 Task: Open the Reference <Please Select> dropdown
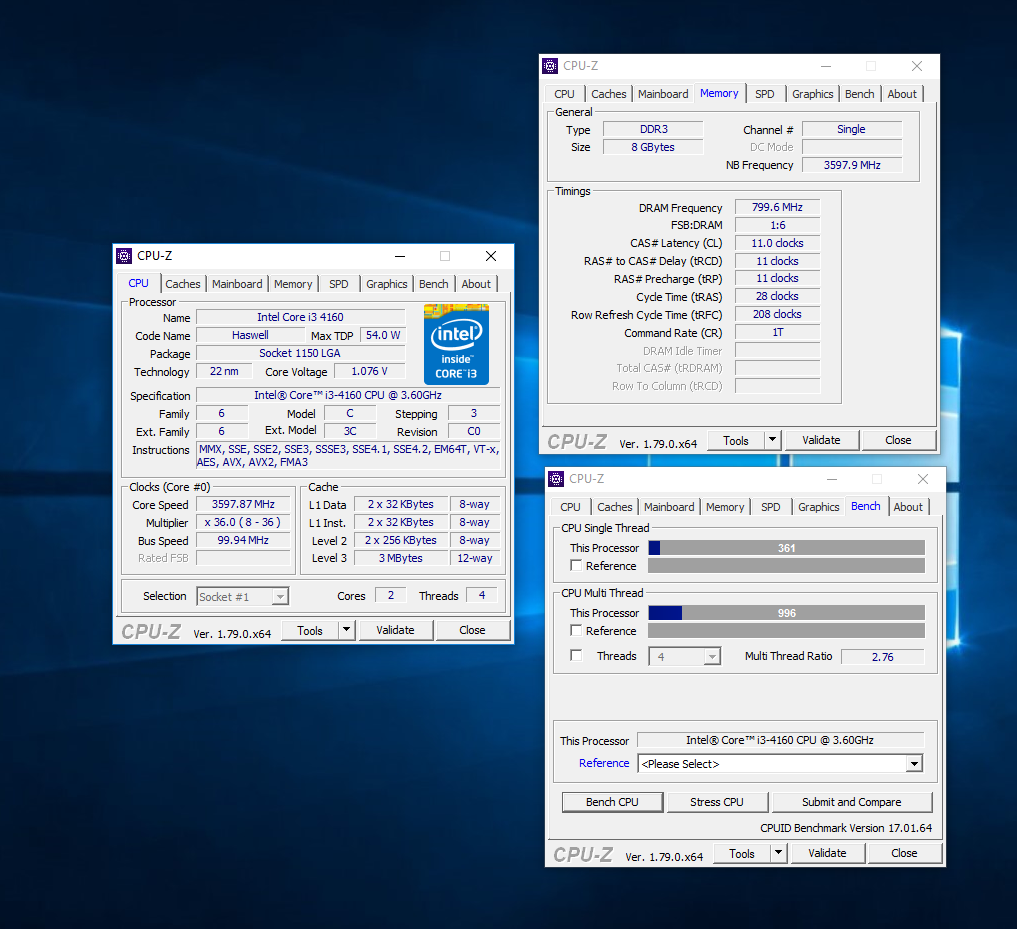tap(780, 764)
